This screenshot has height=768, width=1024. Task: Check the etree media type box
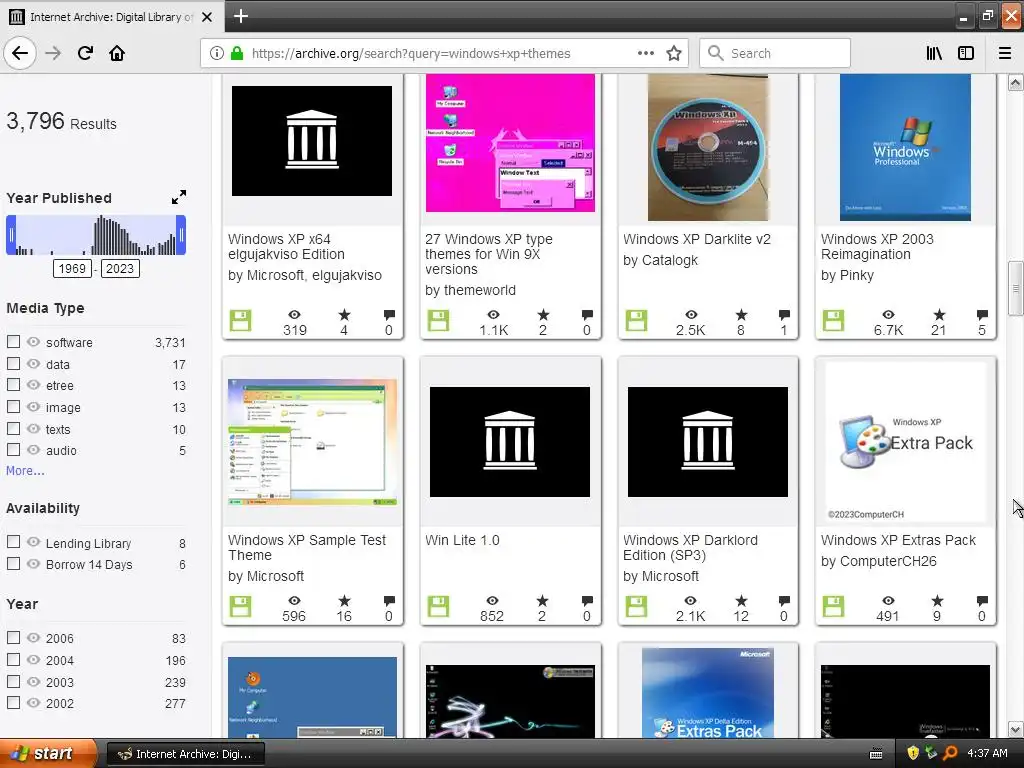coord(13,385)
